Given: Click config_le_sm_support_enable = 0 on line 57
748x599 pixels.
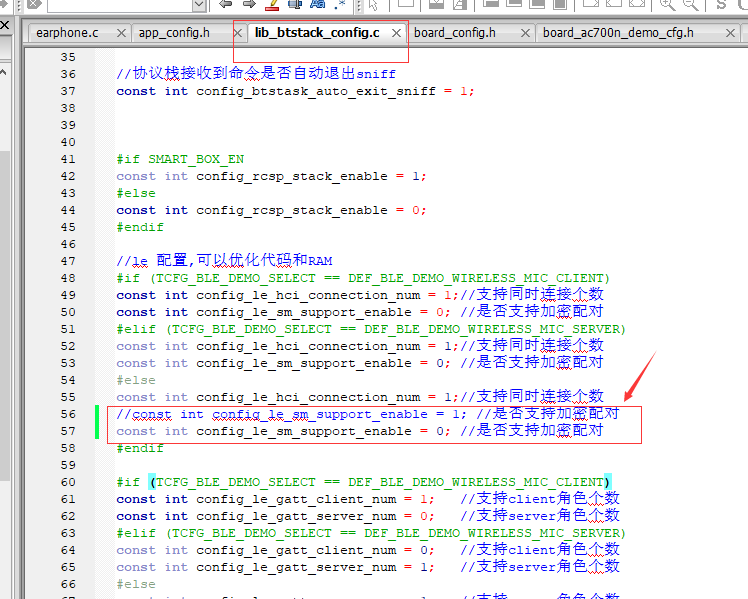Looking at the screenshot, I should pyautogui.click(x=360, y=431).
